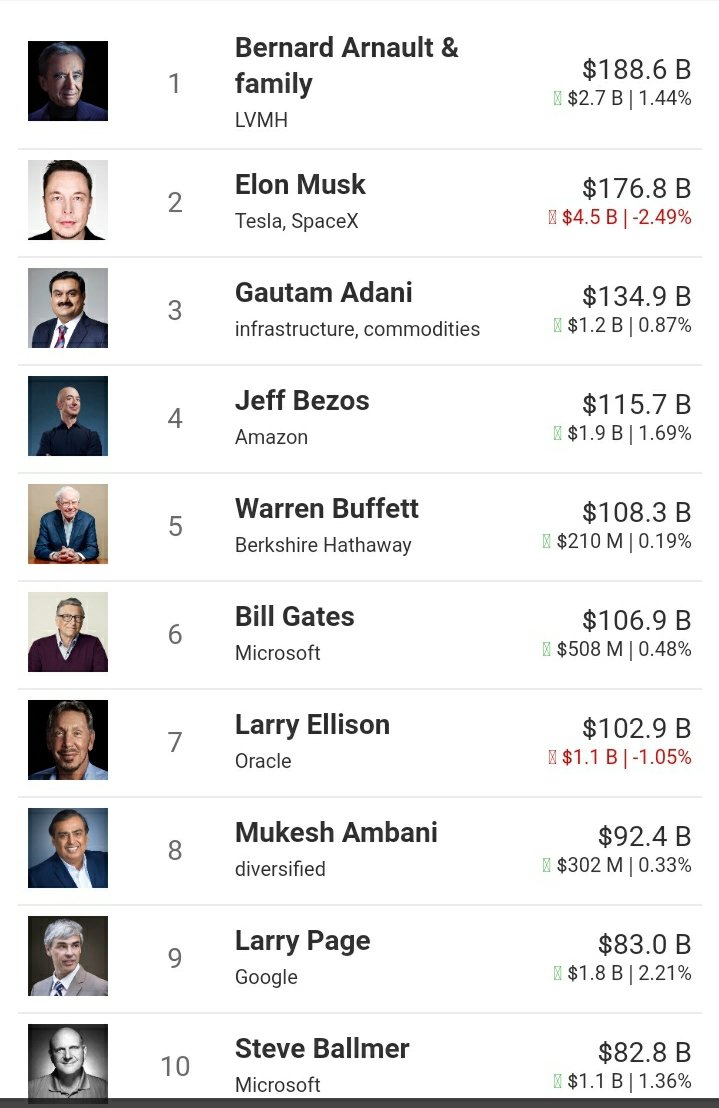Click the rank number 10 entry
The width and height of the screenshot is (719, 1108).
pyautogui.click(x=175, y=1066)
